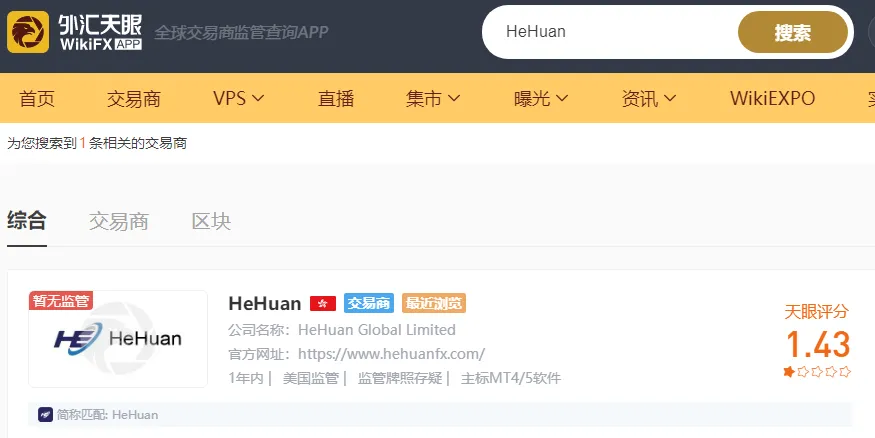Click the 为您搜索到1条相关的交易商 result count

pyautogui.click(x=97, y=143)
